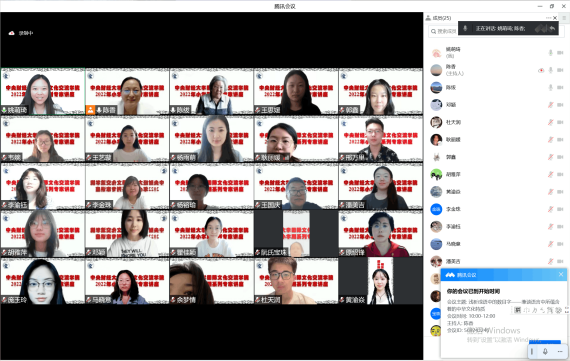Click the orange host badge on 陈香's video tile
This screenshot has height=361, width=570.
(x=91, y=110)
